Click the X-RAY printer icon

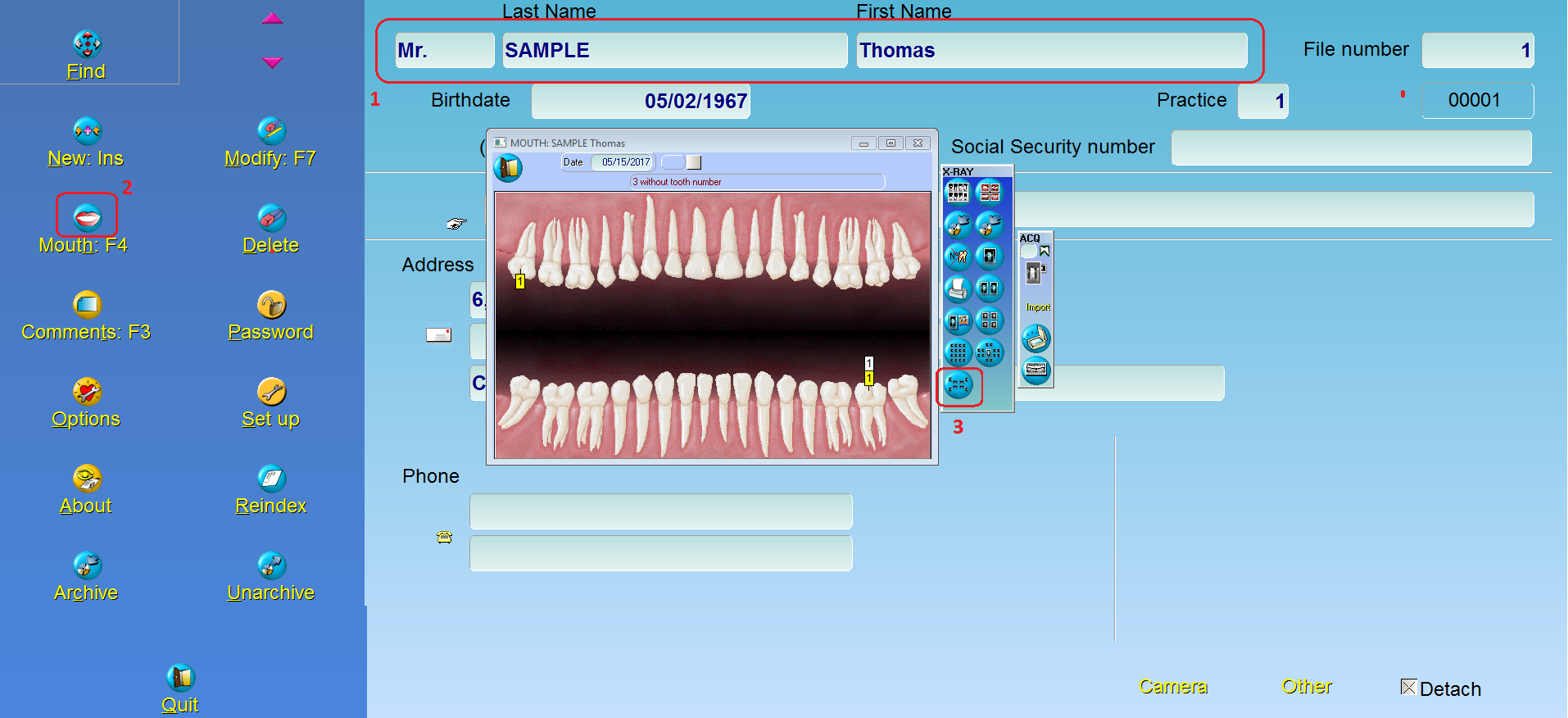tap(958, 289)
